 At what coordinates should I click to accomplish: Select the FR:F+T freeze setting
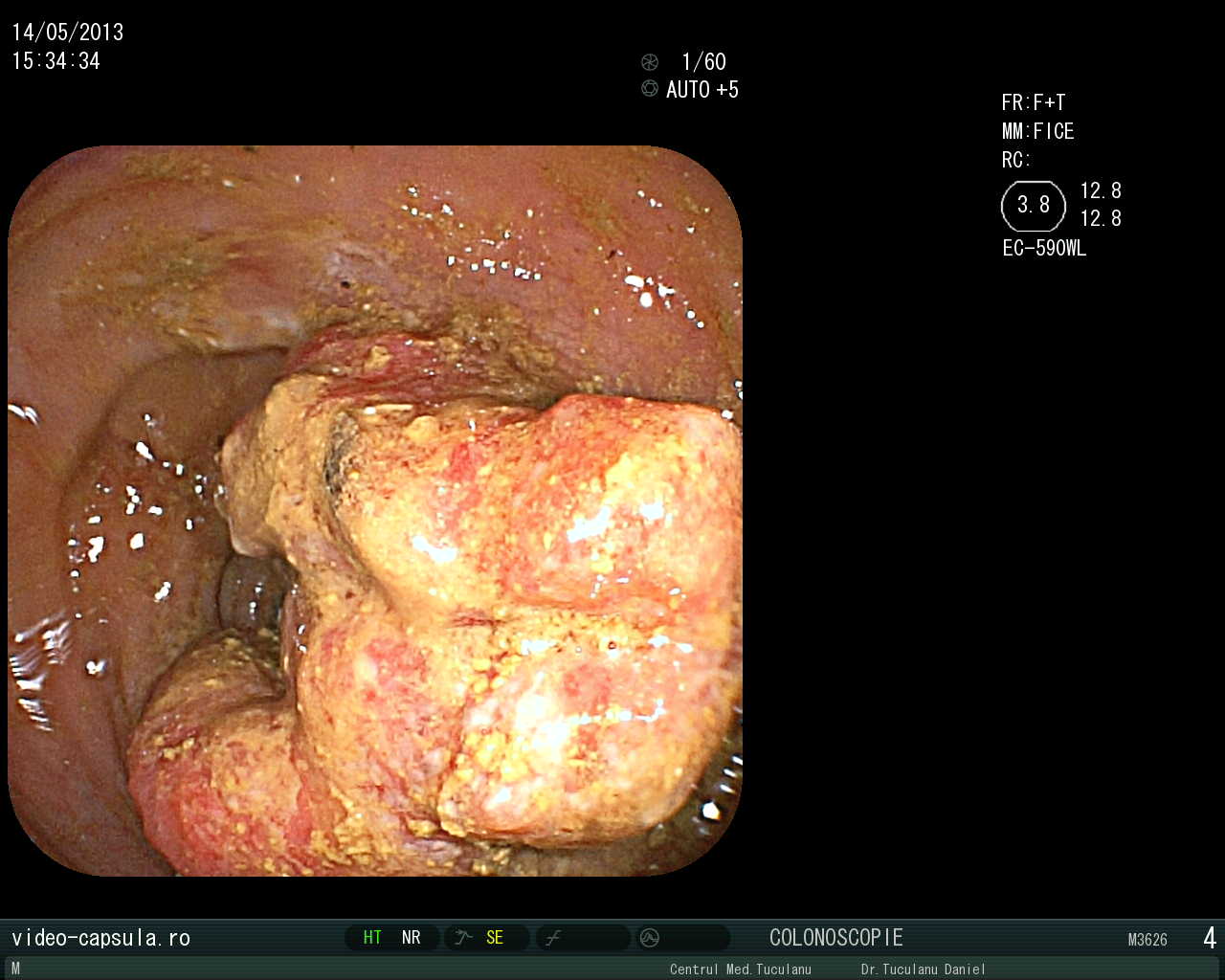(1033, 102)
